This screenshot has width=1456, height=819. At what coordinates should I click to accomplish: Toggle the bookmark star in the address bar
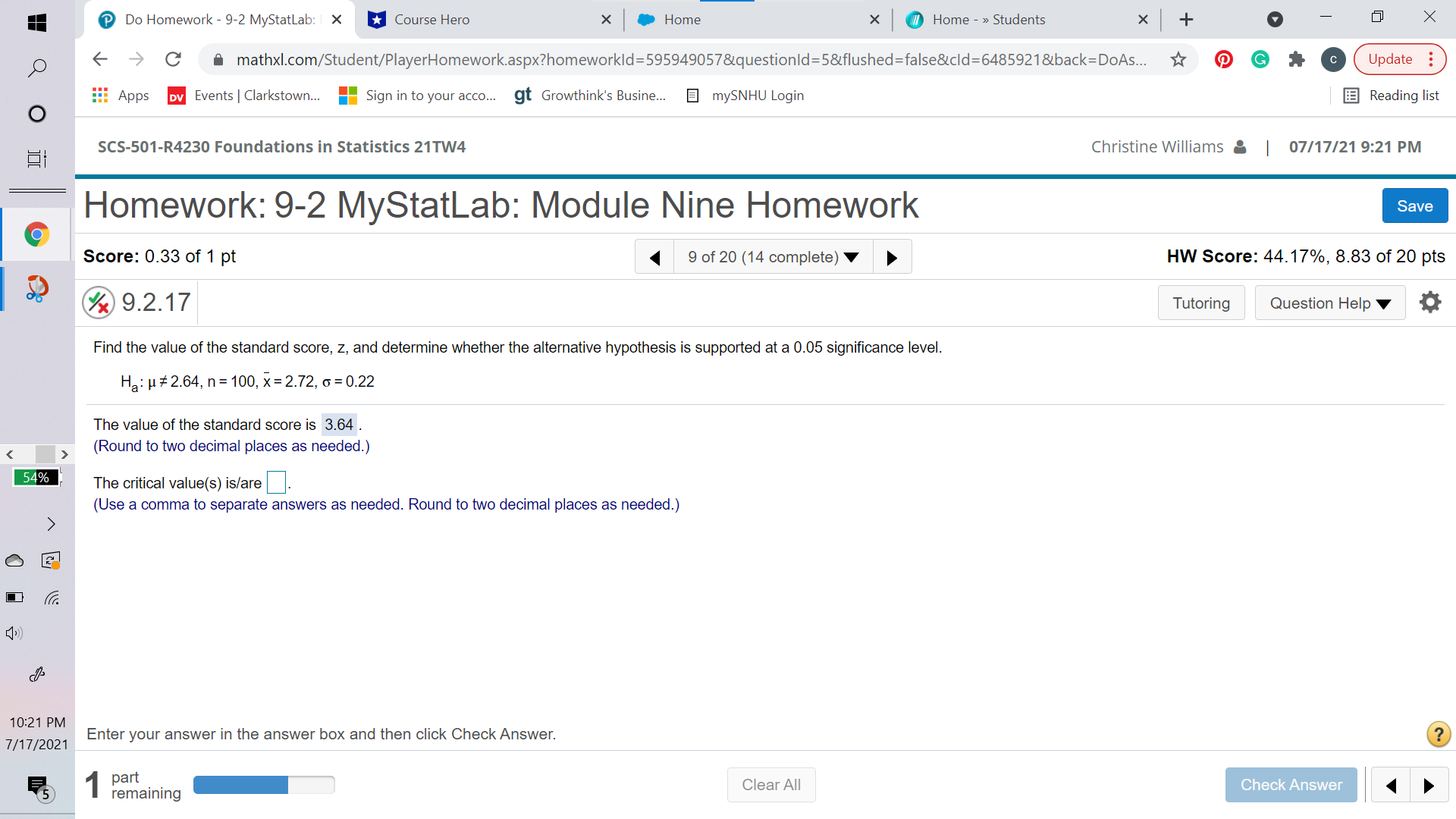(1178, 59)
